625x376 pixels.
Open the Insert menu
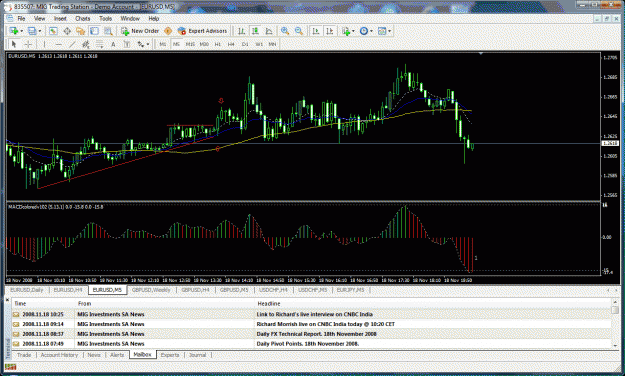tap(60, 19)
